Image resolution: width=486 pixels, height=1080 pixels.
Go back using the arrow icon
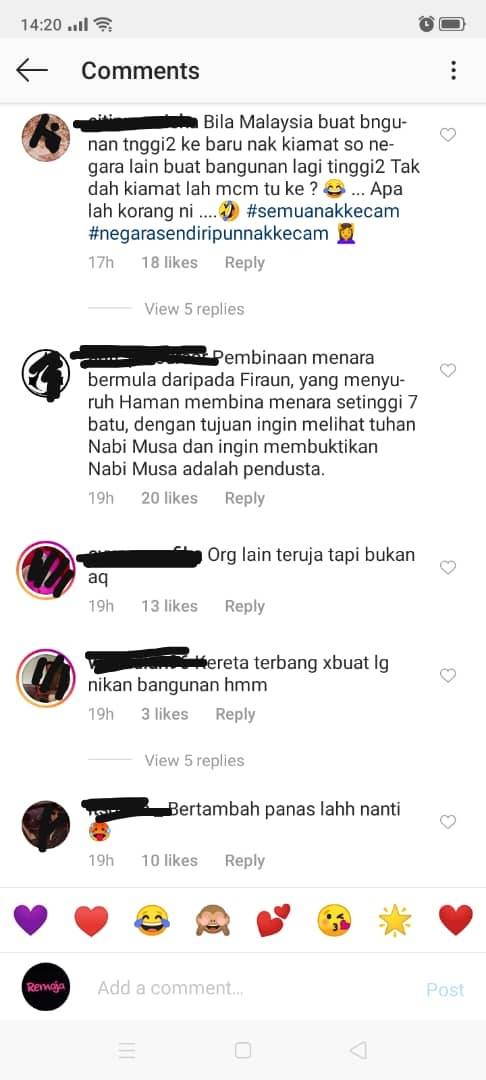(x=32, y=70)
